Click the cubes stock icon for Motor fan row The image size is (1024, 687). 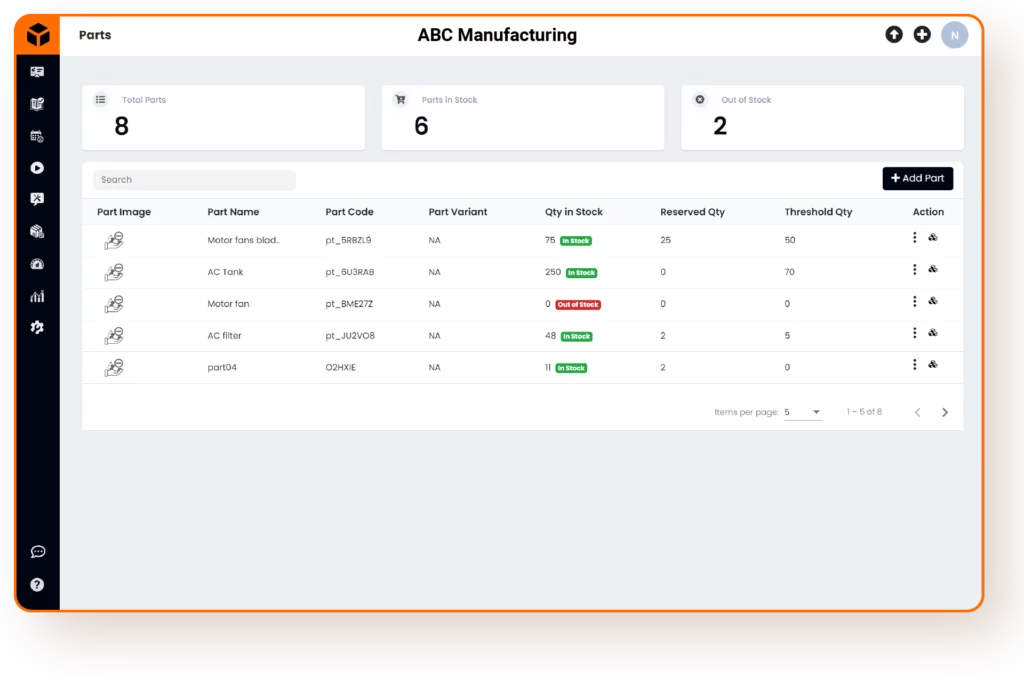[933, 301]
